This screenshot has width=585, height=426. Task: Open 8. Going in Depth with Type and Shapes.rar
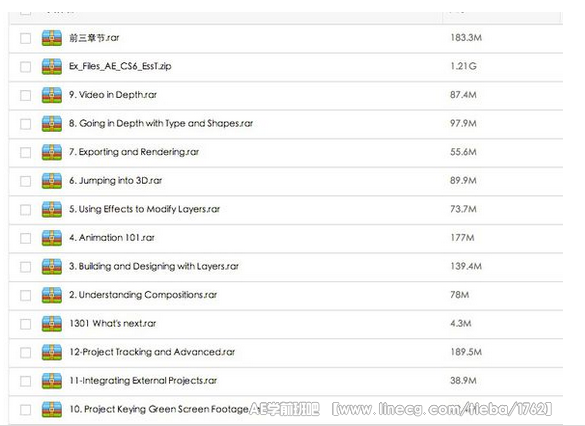(x=161, y=123)
